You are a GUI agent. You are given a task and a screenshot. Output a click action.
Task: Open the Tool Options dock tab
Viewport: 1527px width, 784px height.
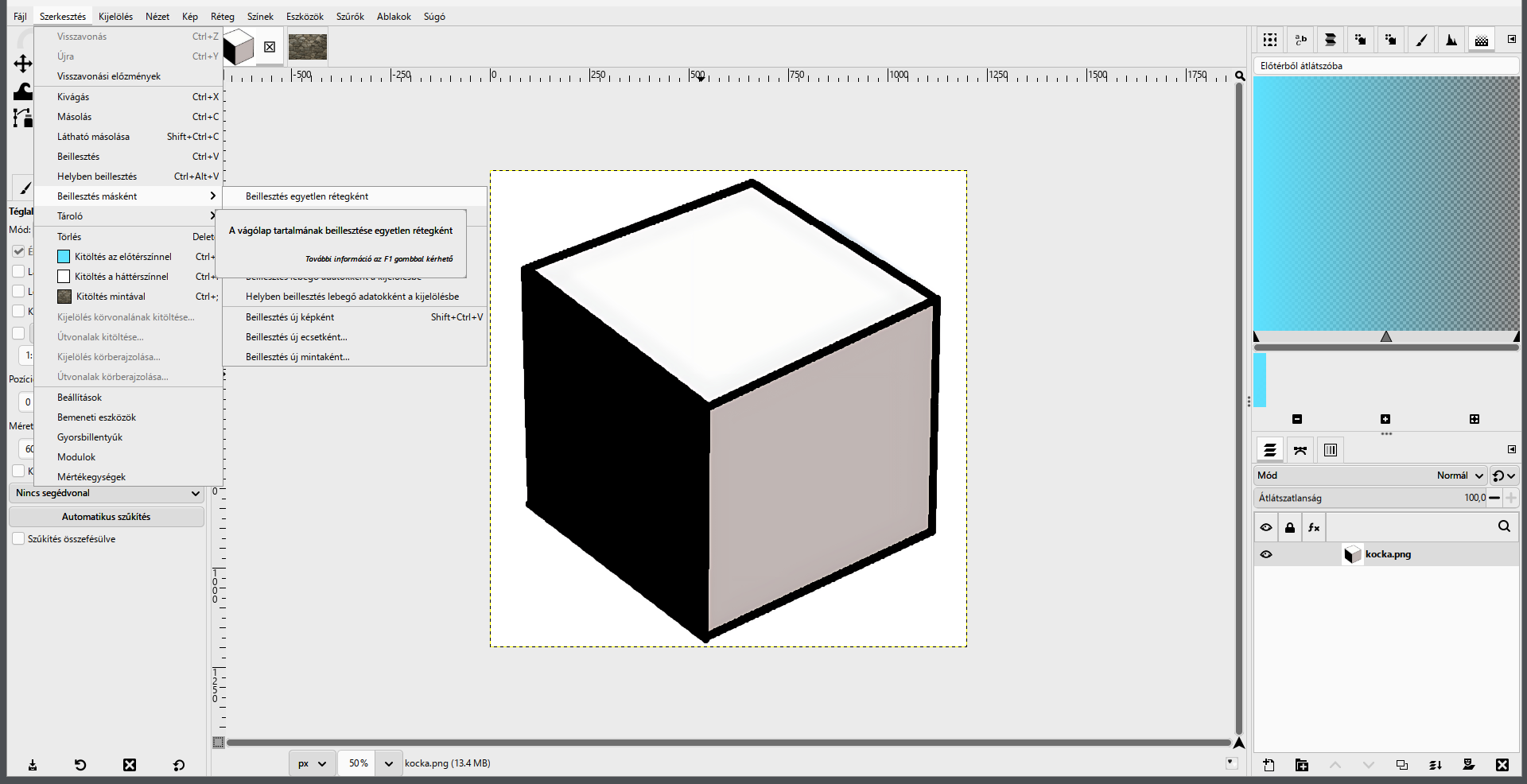tap(25, 188)
